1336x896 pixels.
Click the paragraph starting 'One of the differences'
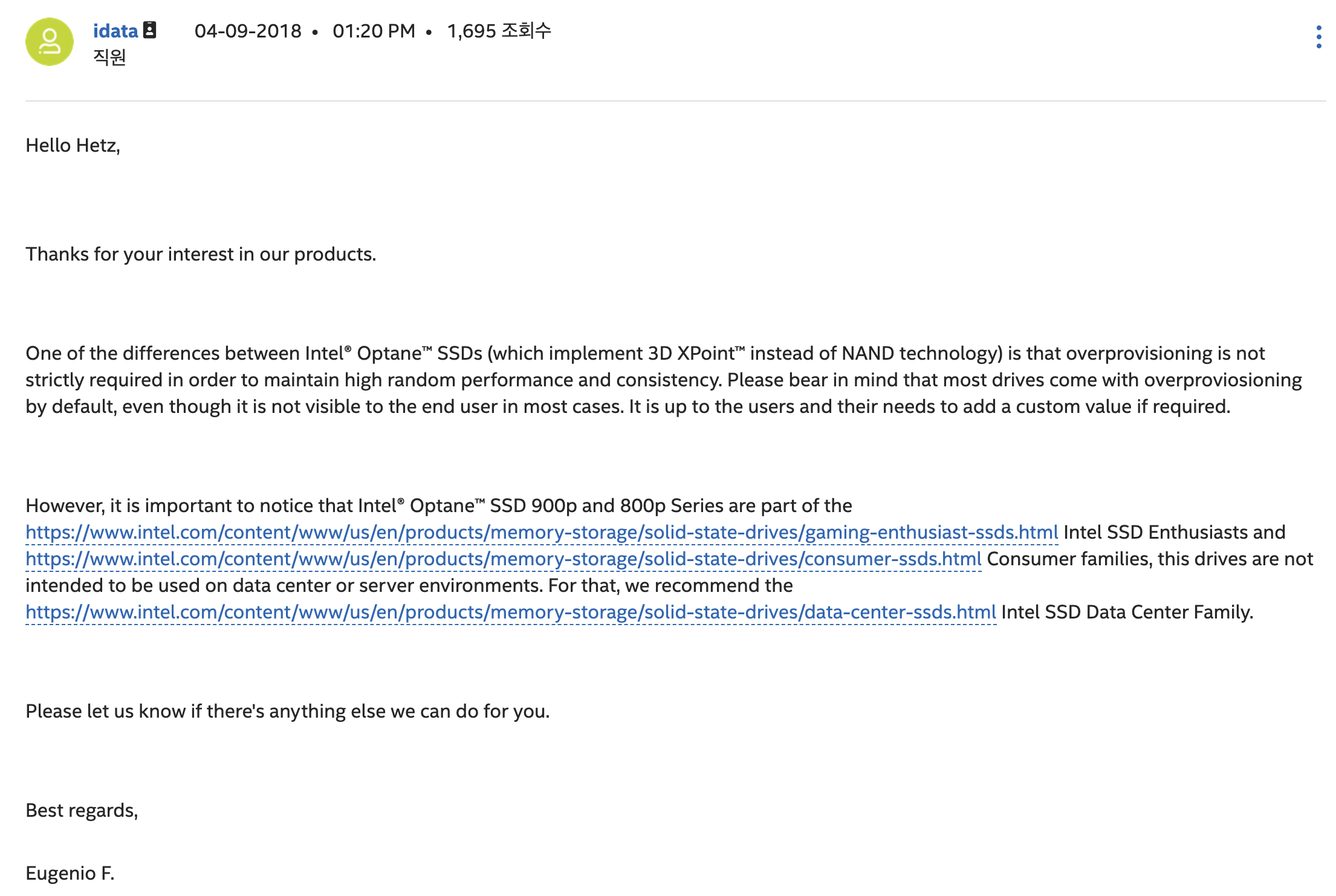pyautogui.click(x=664, y=380)
